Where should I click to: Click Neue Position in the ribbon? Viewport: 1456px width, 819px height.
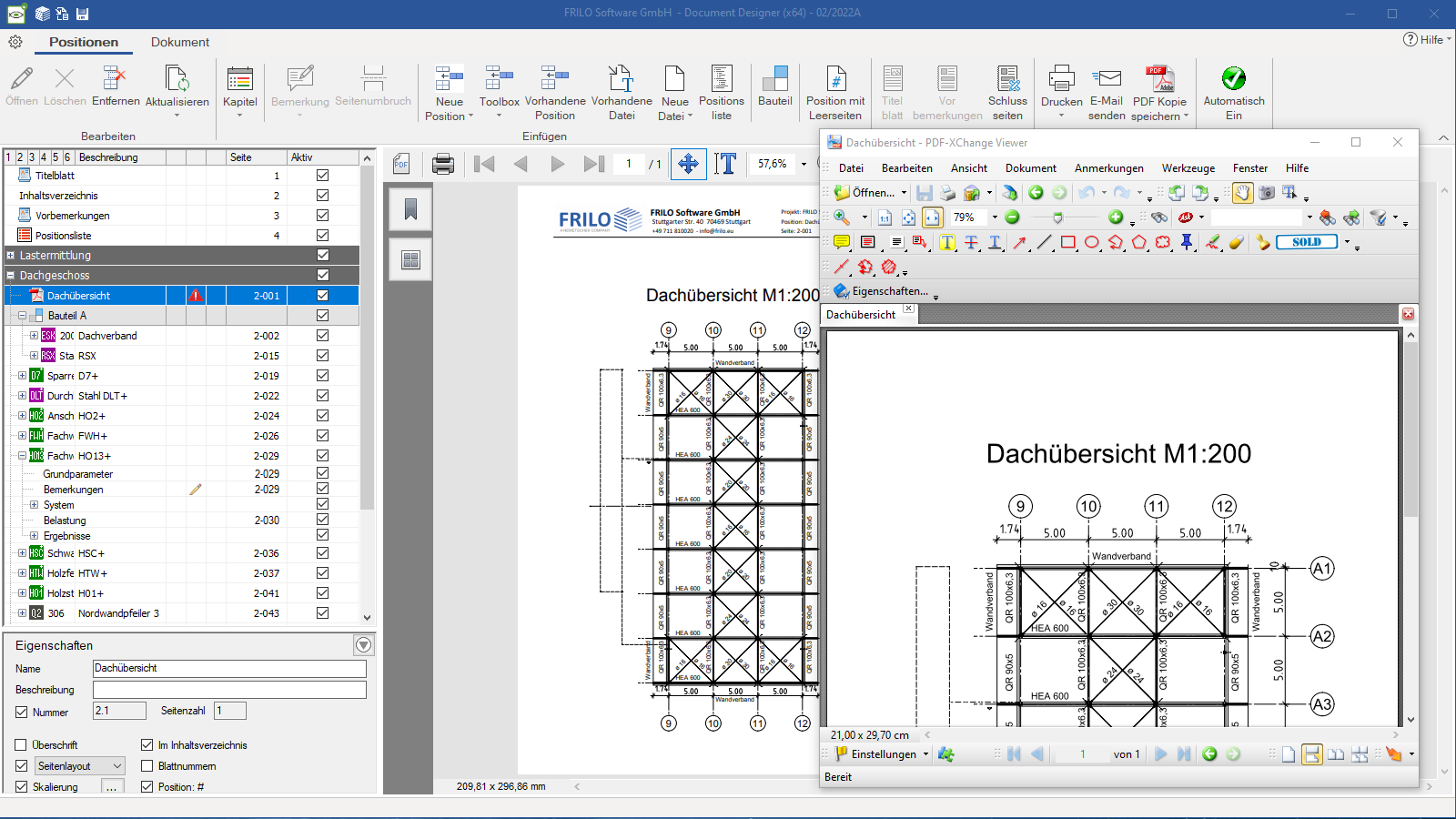pyautogui.click(x=449, y=93)
